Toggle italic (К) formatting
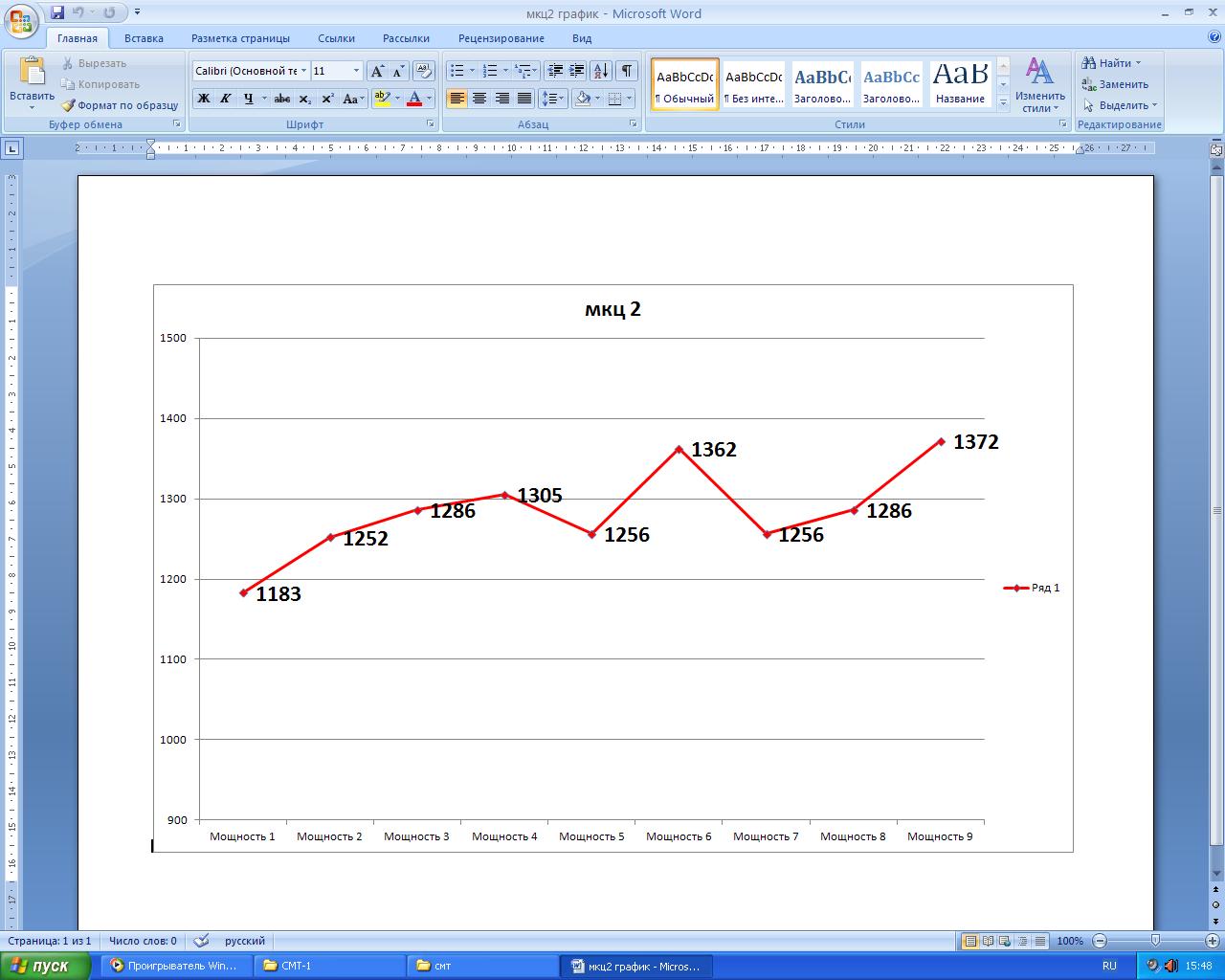The image size is (1225, 980). click(x=226, y=99)
